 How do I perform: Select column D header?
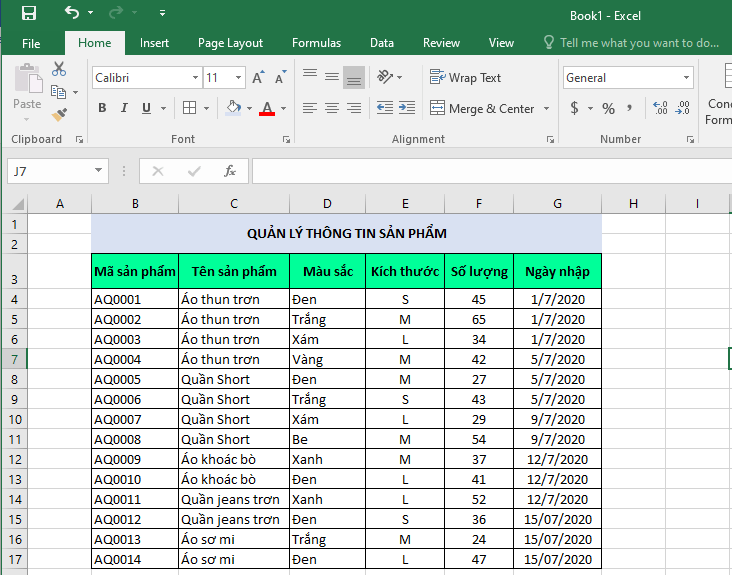pyautogui.click(x=327, y=203)
